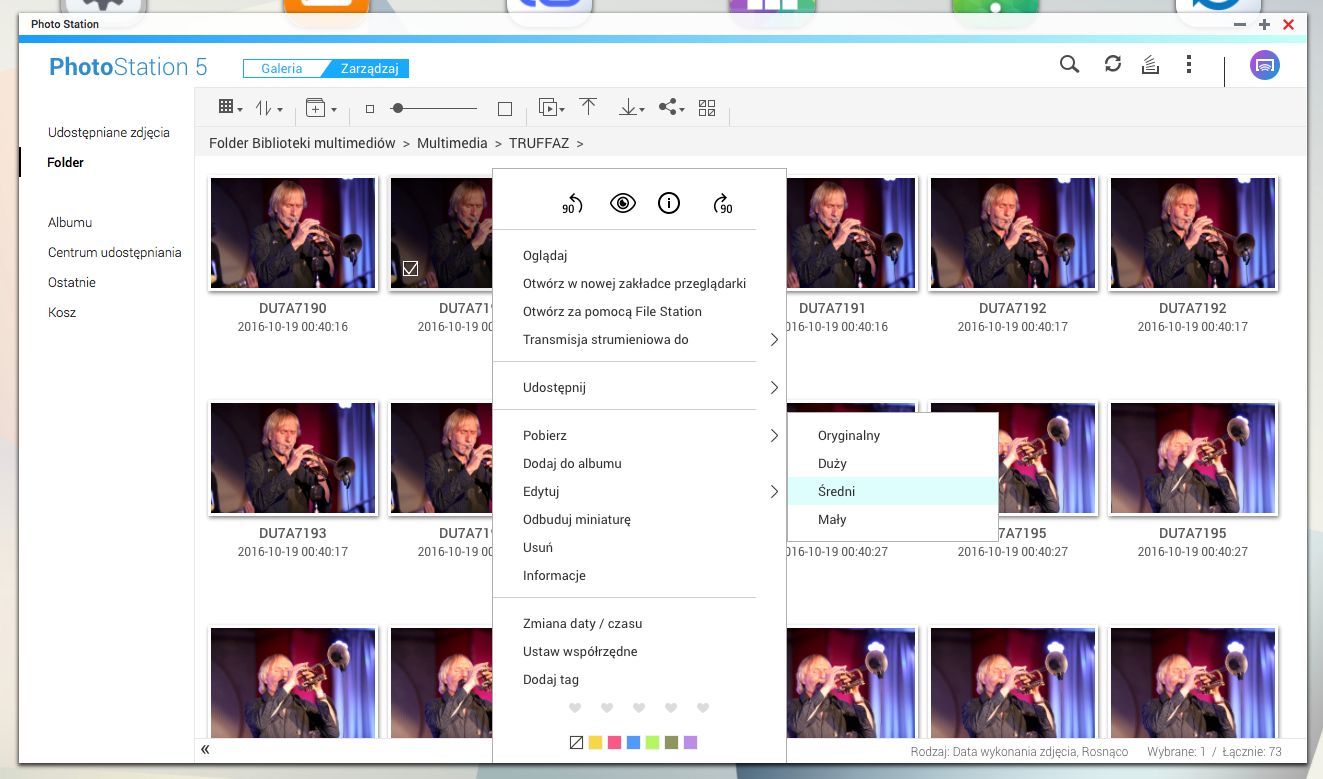Set largest thumbnail size icon
1323x779 pixels.
[x=505, y=109]
